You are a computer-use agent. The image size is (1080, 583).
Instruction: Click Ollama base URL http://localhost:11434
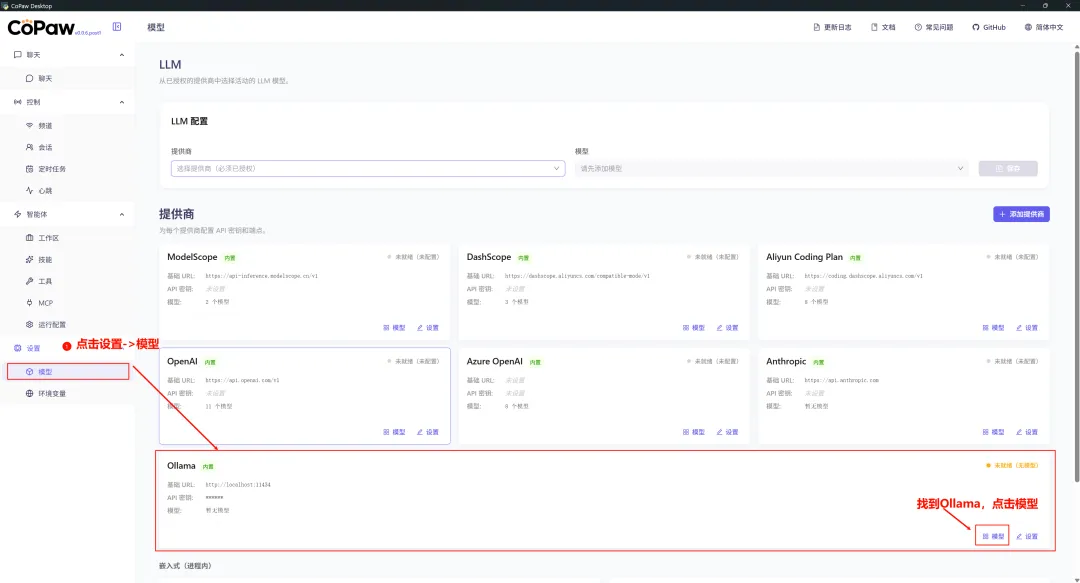tap(238, 484)
